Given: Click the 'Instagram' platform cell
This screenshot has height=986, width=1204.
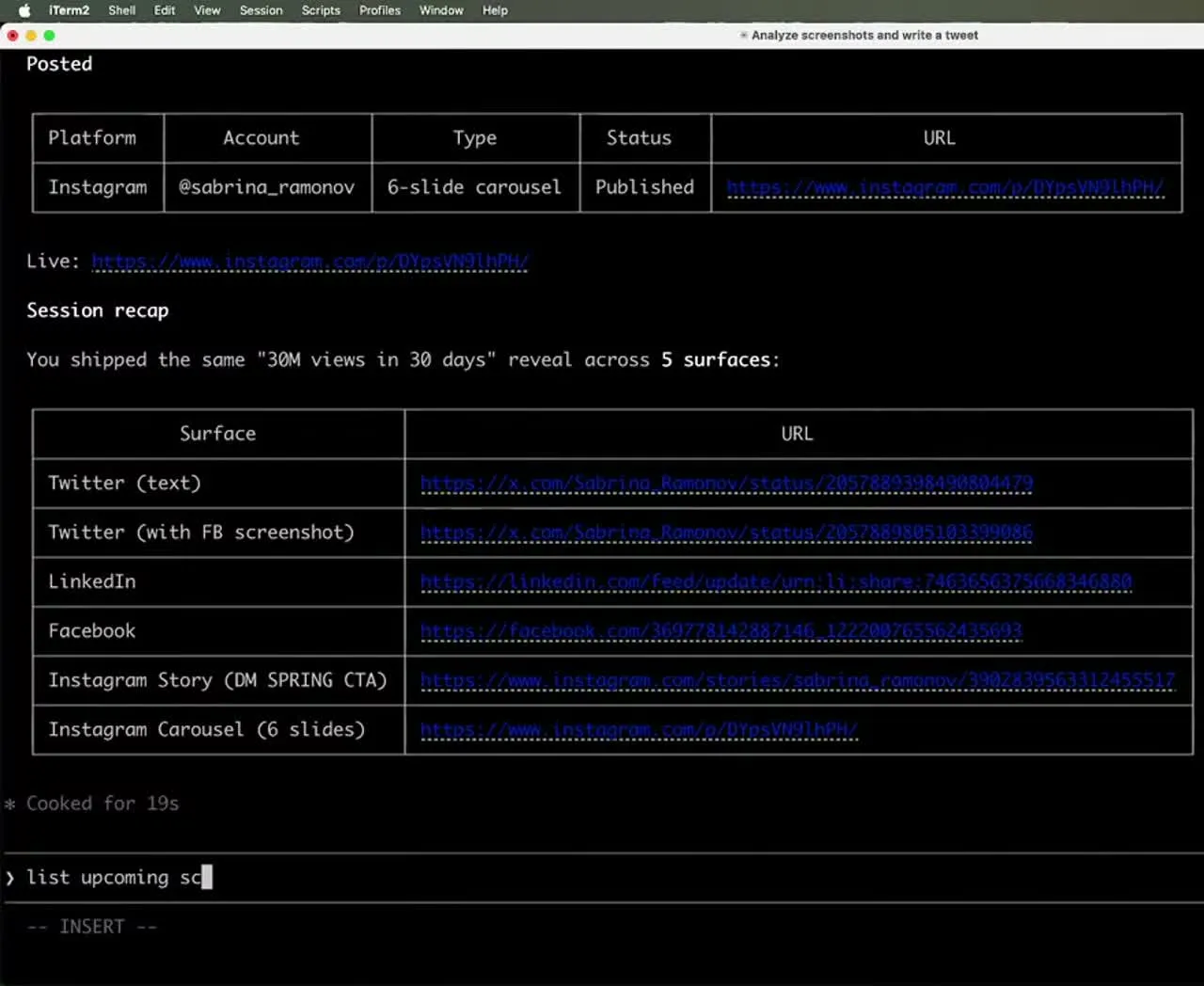Looking at the screenshot, I should 98,187.
